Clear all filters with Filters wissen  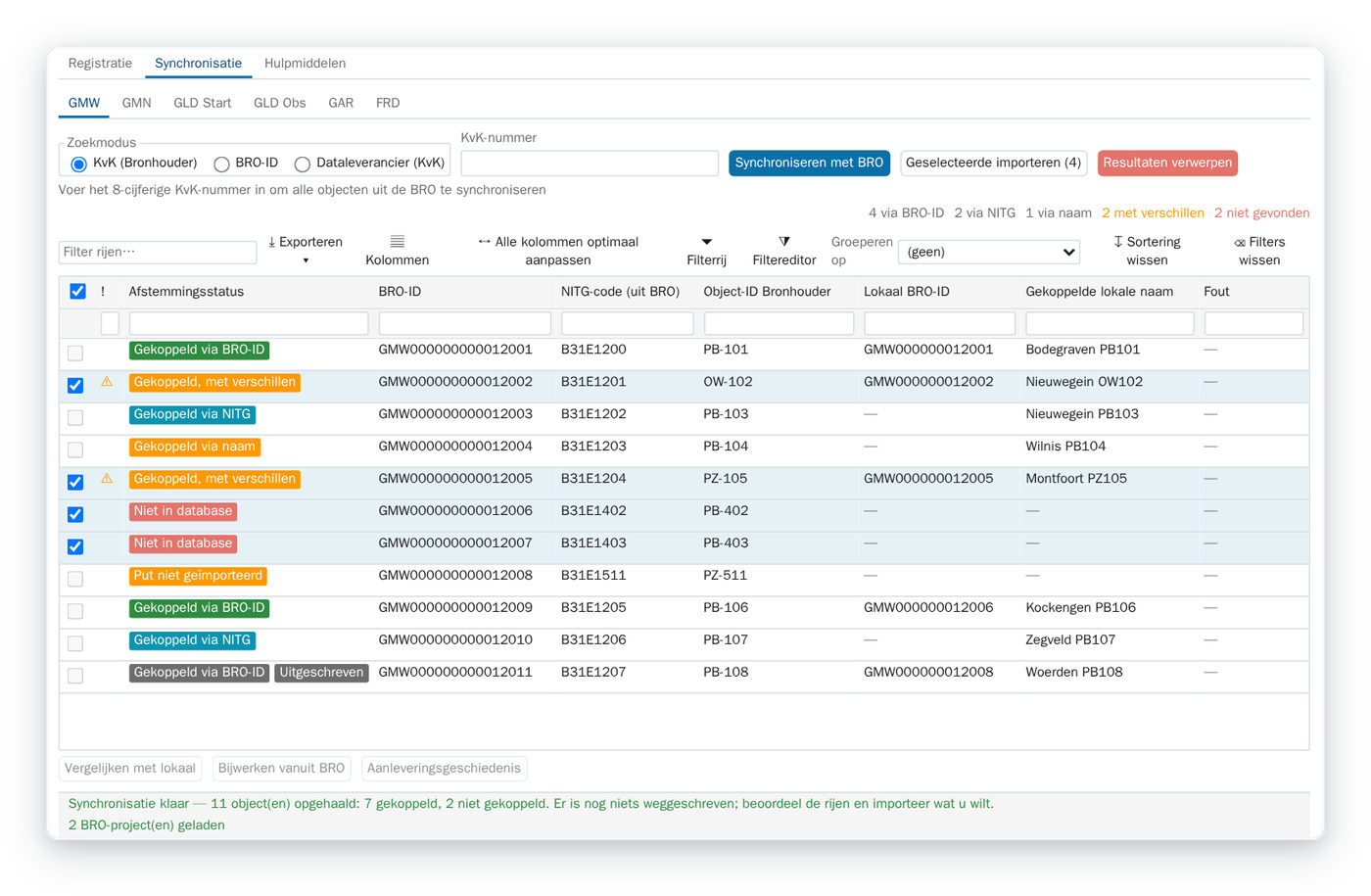click(1259, 251)
